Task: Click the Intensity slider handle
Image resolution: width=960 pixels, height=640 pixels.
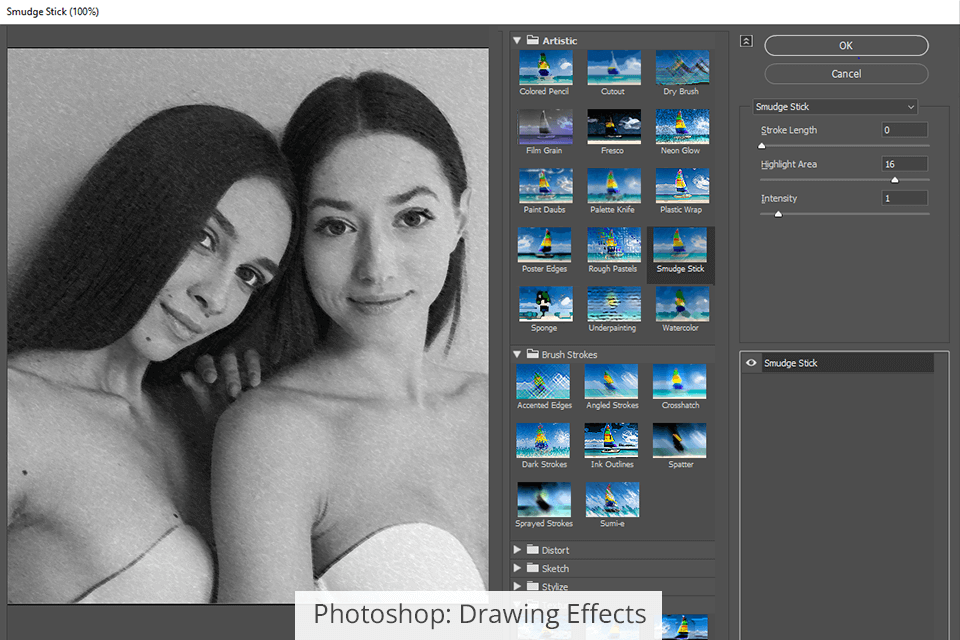Action: [x=778, y=214]
